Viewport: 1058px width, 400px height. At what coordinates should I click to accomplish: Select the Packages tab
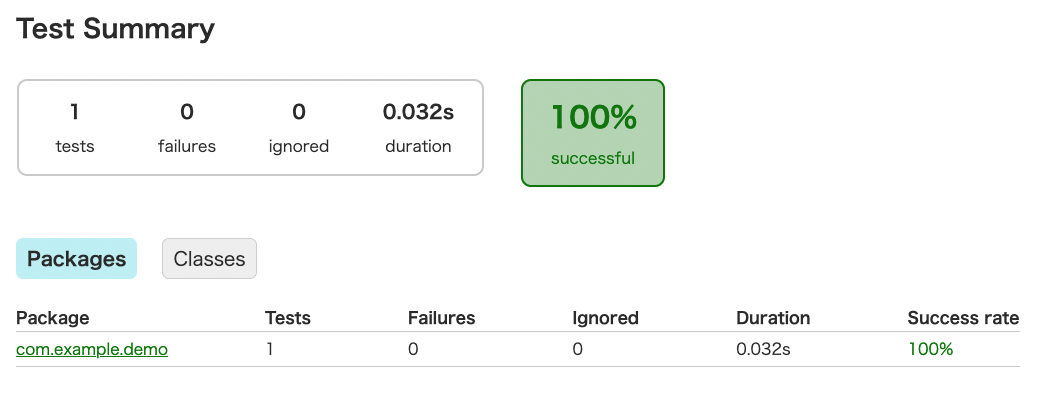pyautogui.click(x=76, y=259)
